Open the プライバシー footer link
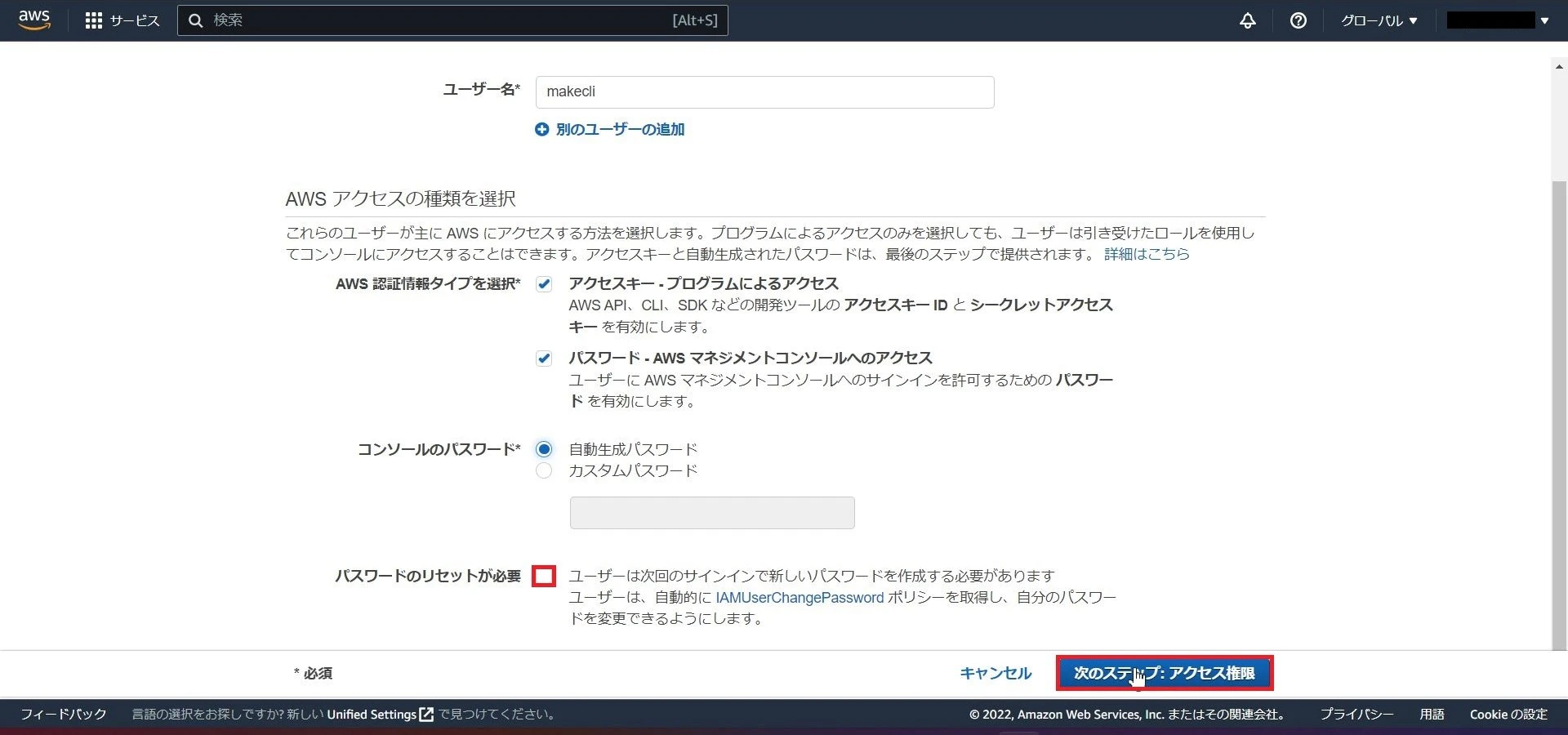1568x735 pixels. click(x=1356, y=715)
